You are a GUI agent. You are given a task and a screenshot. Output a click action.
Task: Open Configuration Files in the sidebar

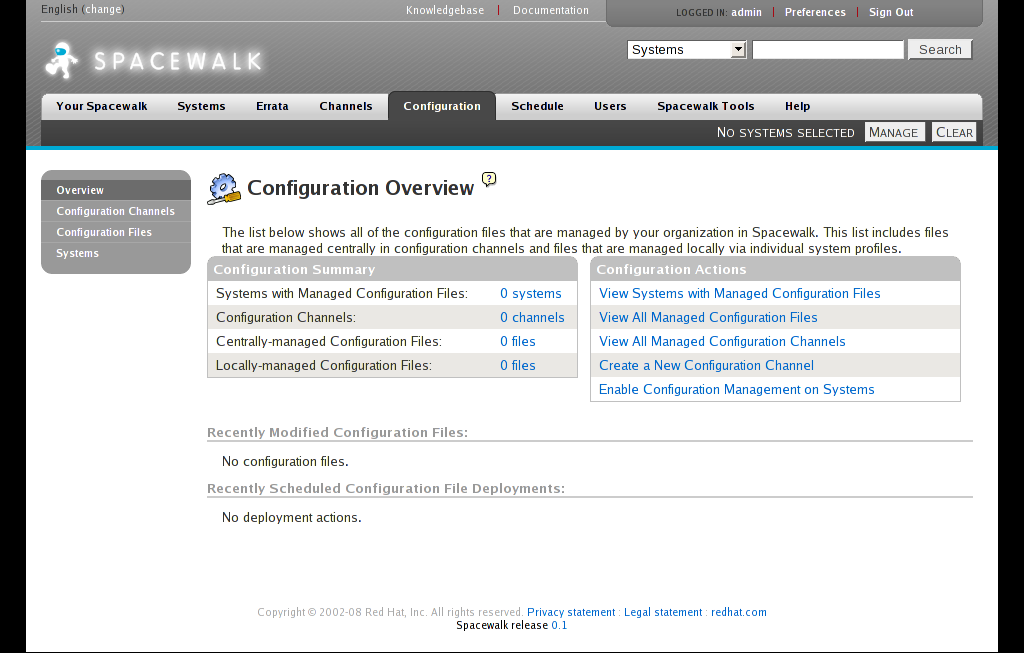[116, 232]
